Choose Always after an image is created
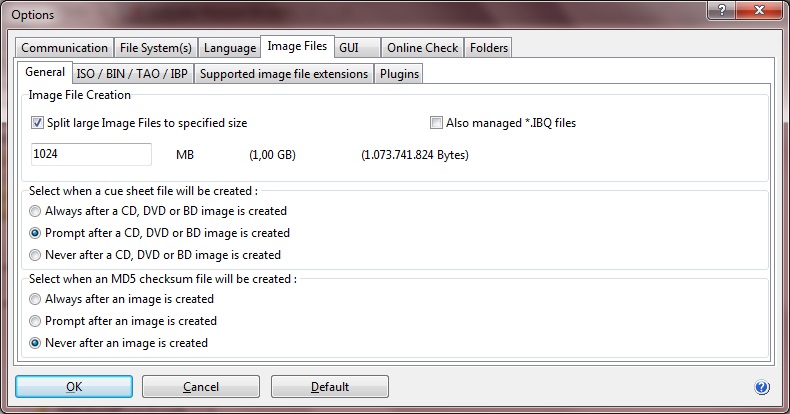Screen dimensions: 790x414 pos(36,299)
